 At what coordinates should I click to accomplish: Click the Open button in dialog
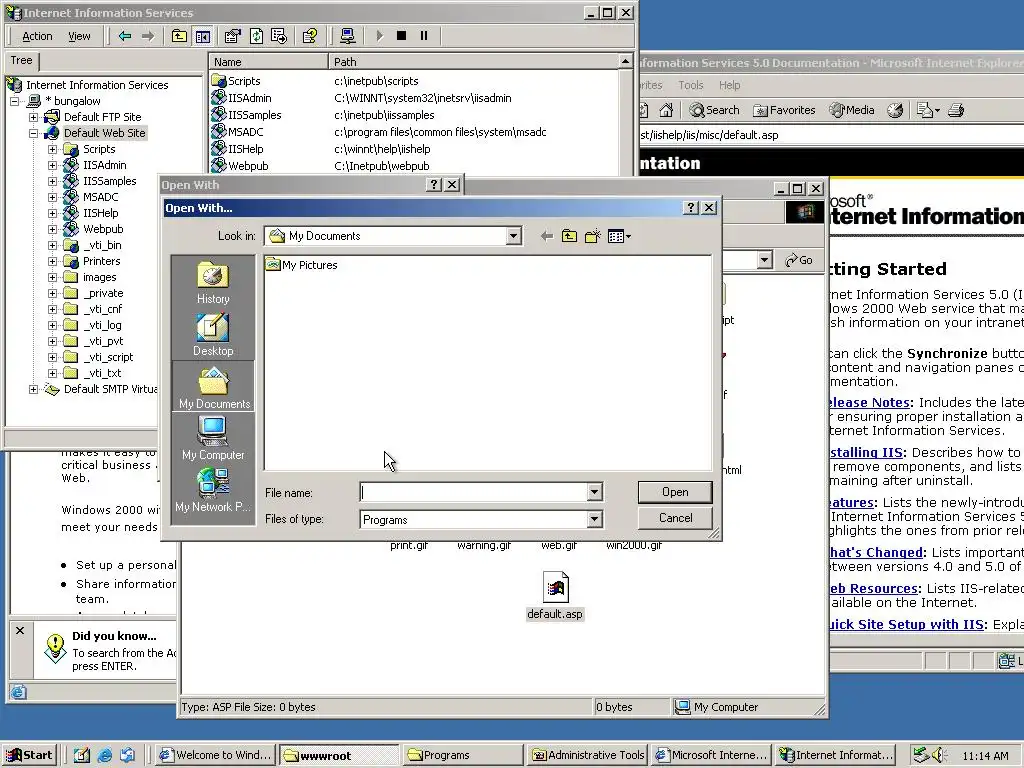coord(675,492)
